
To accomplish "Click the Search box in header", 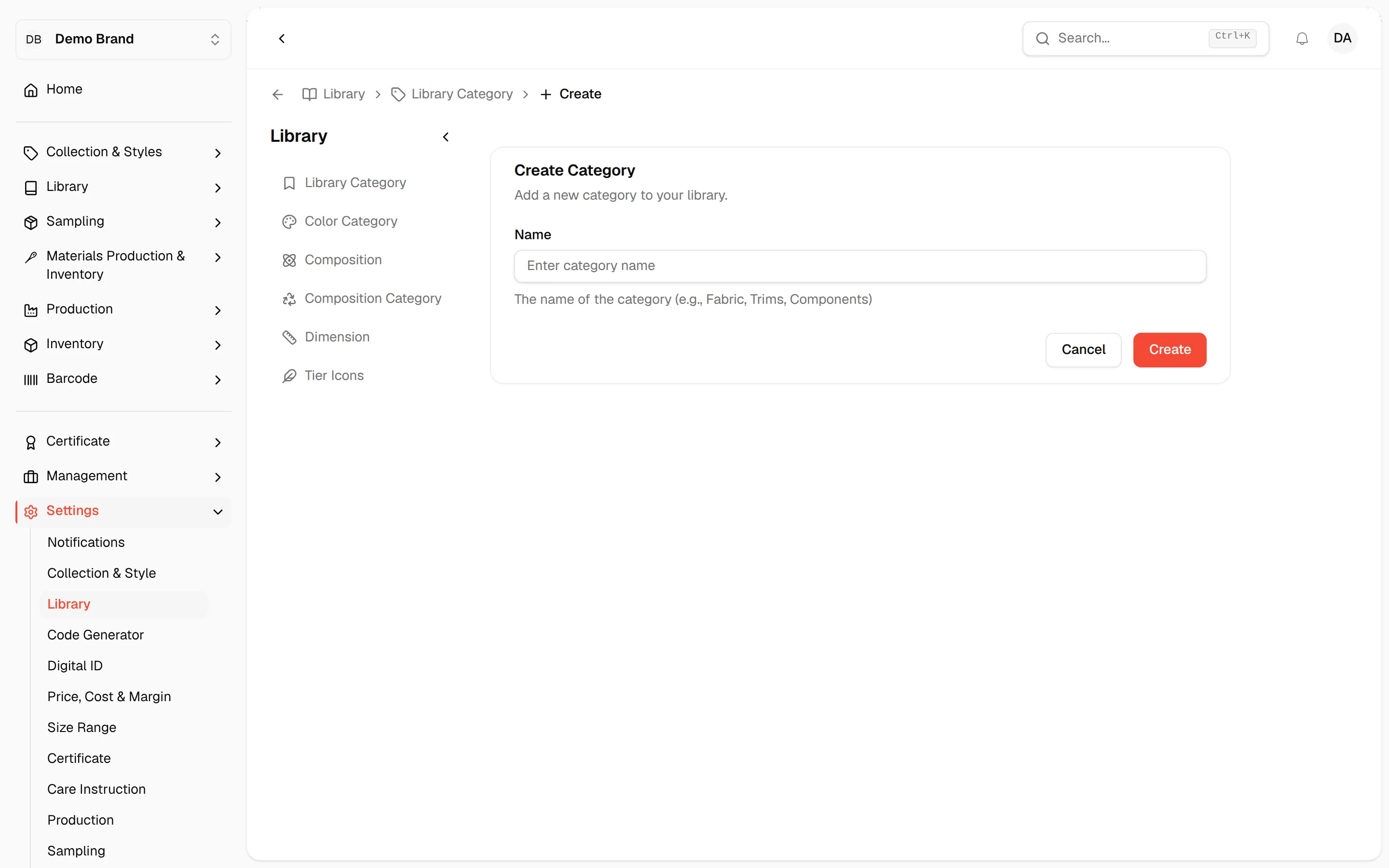I will [1145, 39].
